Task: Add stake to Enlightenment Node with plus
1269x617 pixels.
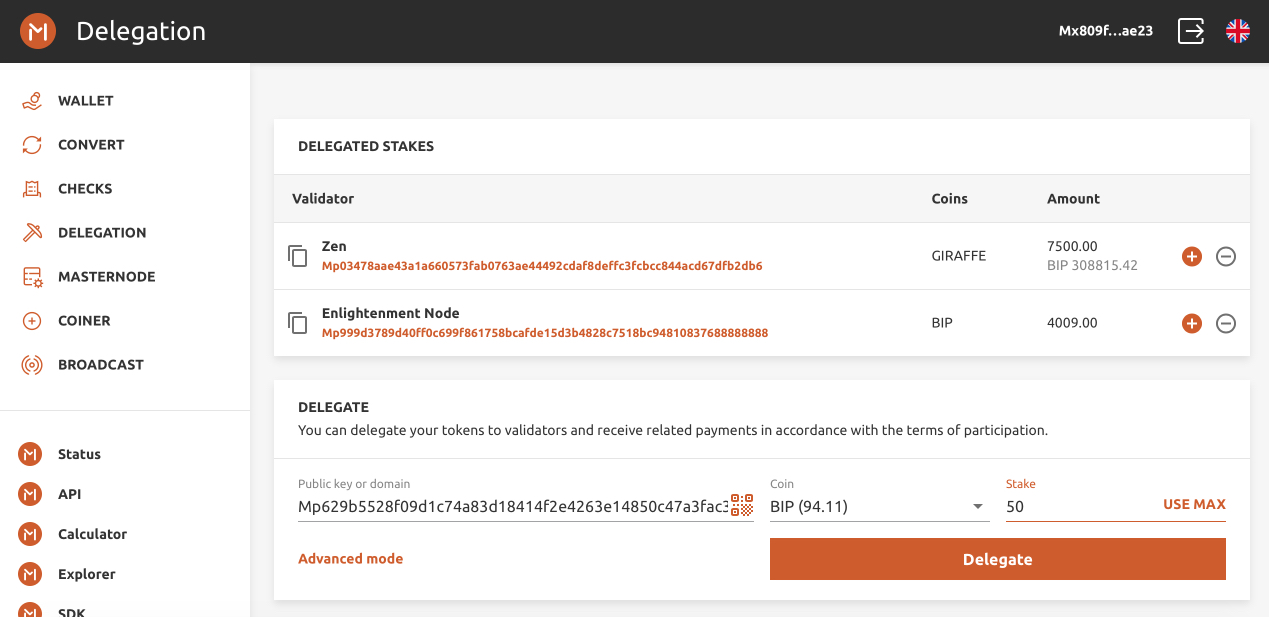Action: click(x=1191, y=324)
